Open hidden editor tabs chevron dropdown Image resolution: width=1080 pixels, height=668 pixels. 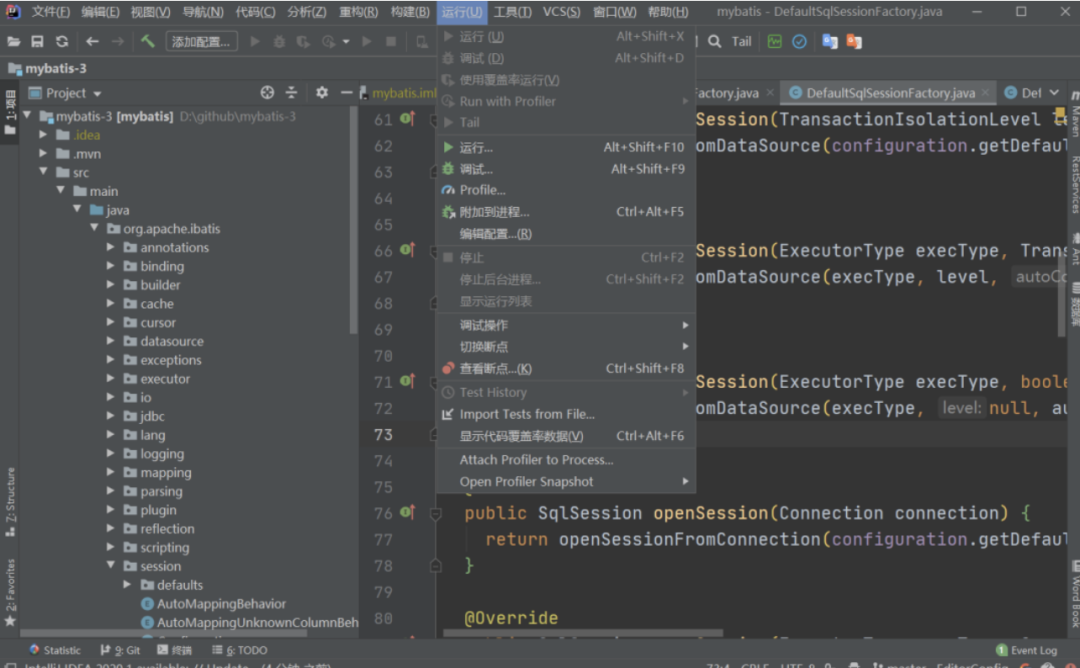1054,92
